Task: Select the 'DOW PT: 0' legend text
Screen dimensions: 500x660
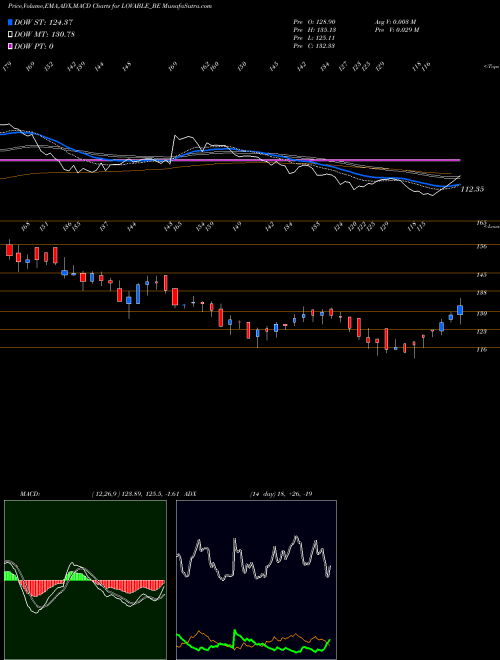Action: click(34, 46)
